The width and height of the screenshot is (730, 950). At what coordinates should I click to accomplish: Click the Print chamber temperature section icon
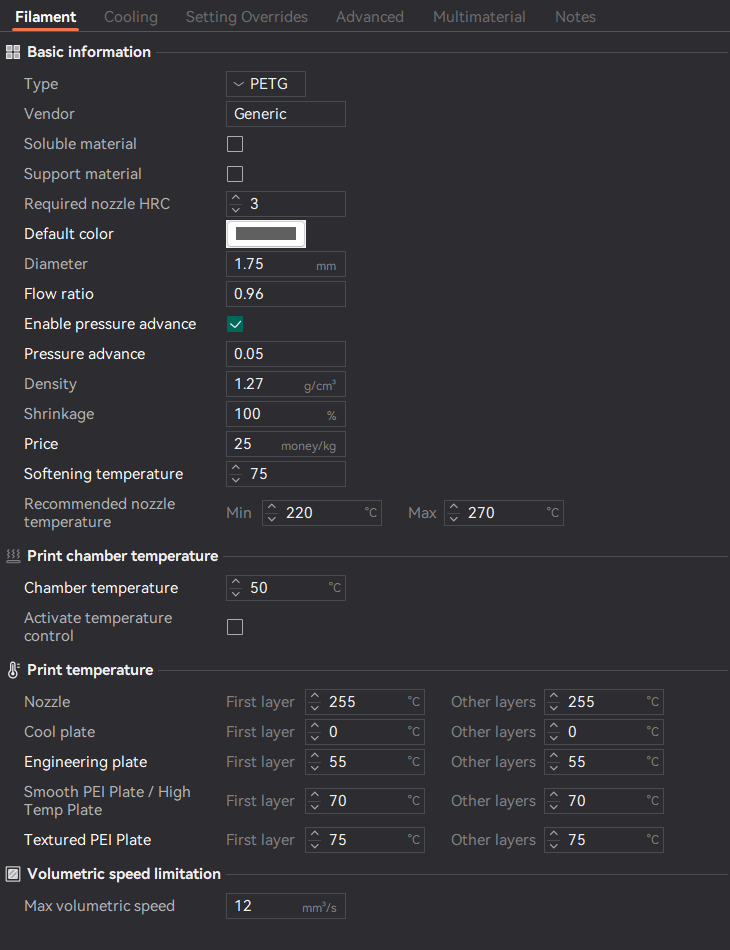(13, 556)
